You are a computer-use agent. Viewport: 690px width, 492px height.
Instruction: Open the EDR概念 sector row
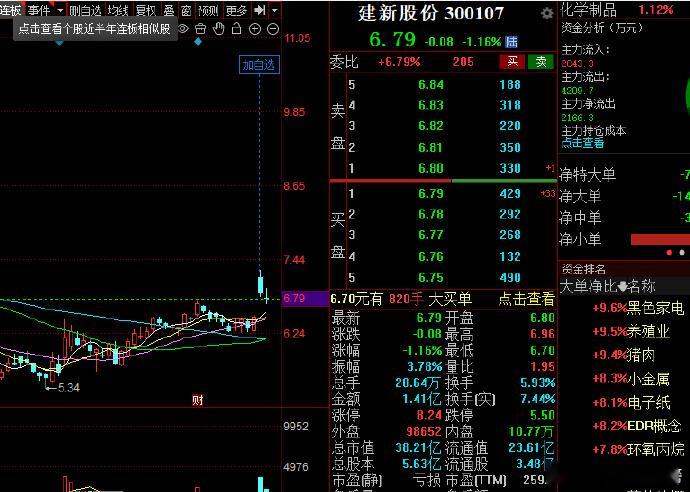tap(636, 426)
